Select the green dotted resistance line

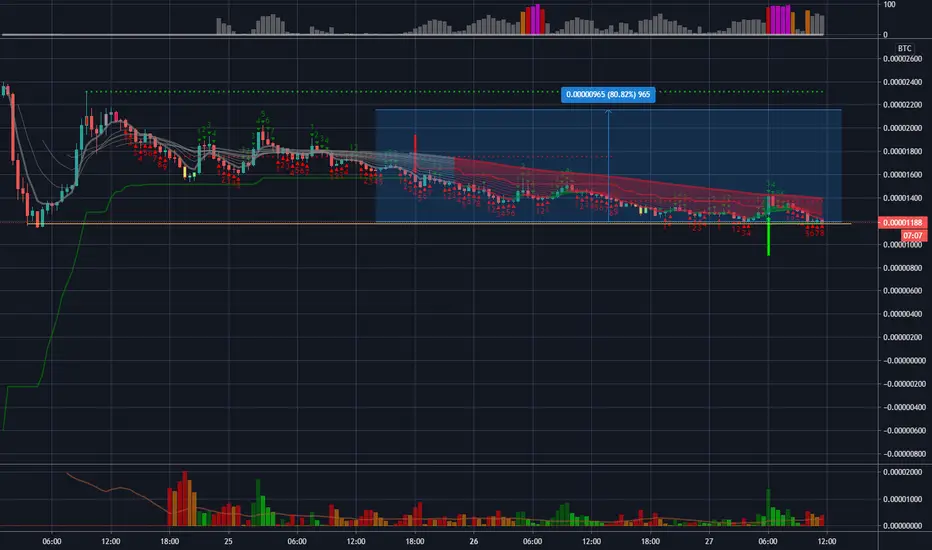pos(455,92)
